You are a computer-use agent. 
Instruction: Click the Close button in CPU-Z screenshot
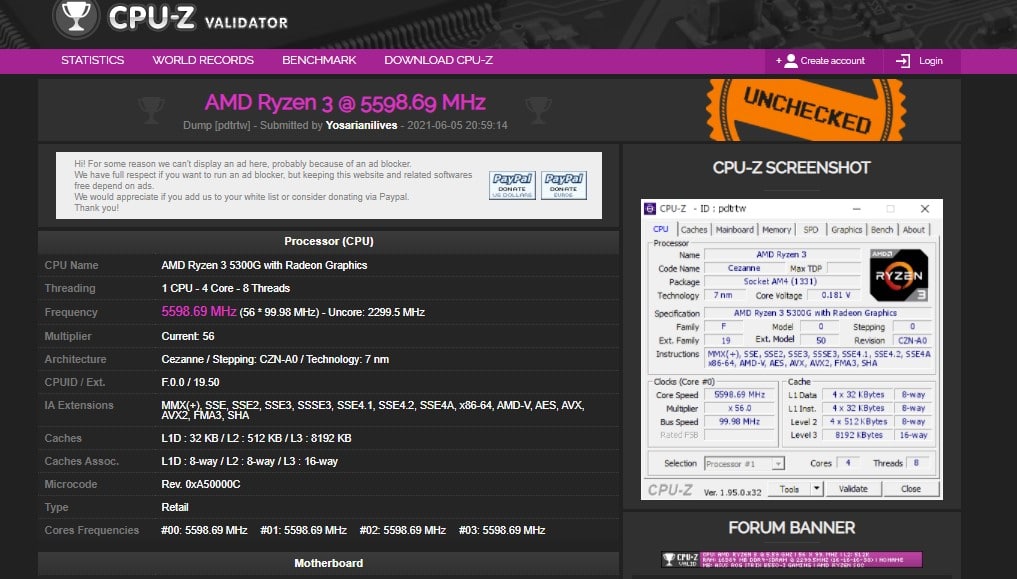pos(911,489)
